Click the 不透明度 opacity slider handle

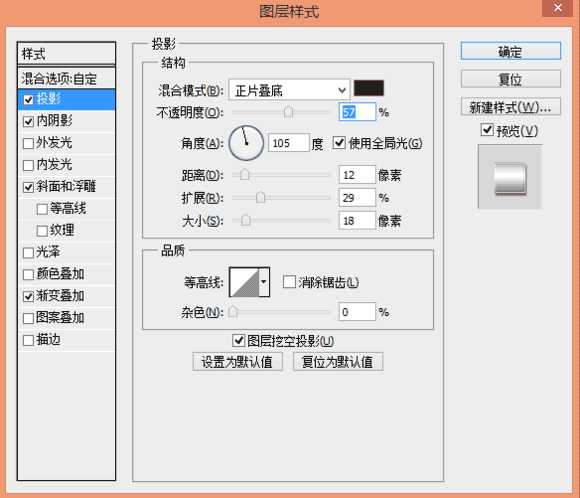coord(288,112)
